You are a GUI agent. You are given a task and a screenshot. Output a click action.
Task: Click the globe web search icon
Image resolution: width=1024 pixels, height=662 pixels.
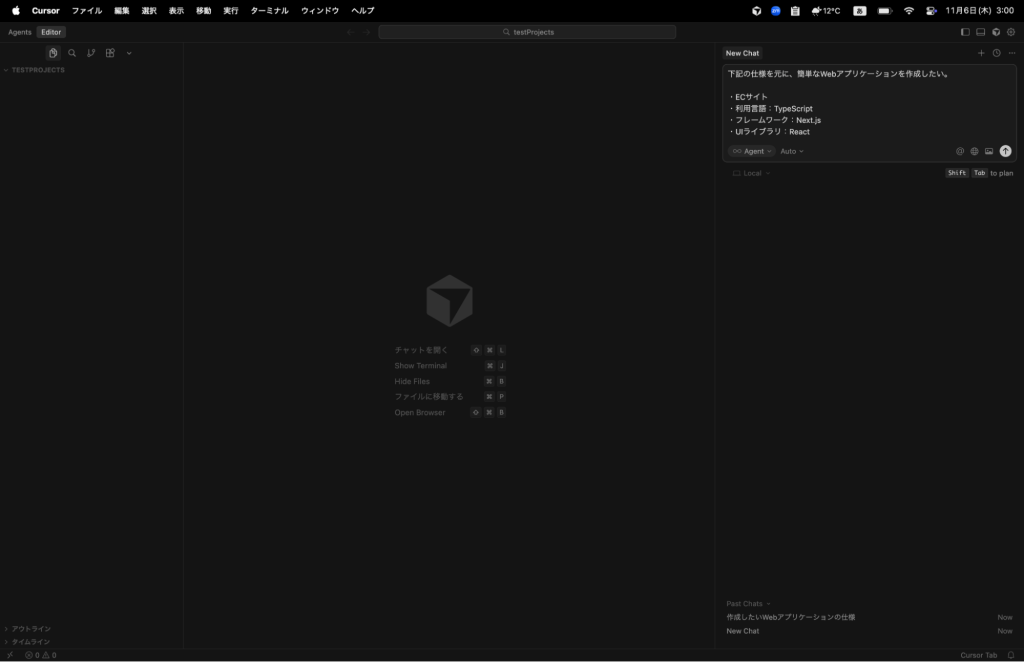point(974,151)
